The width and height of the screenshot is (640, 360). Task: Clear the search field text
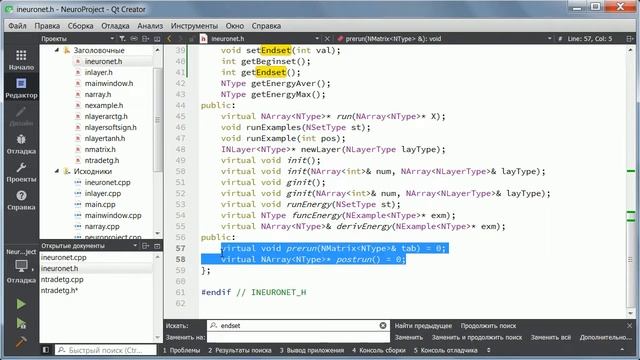click(x=383, y=325)
